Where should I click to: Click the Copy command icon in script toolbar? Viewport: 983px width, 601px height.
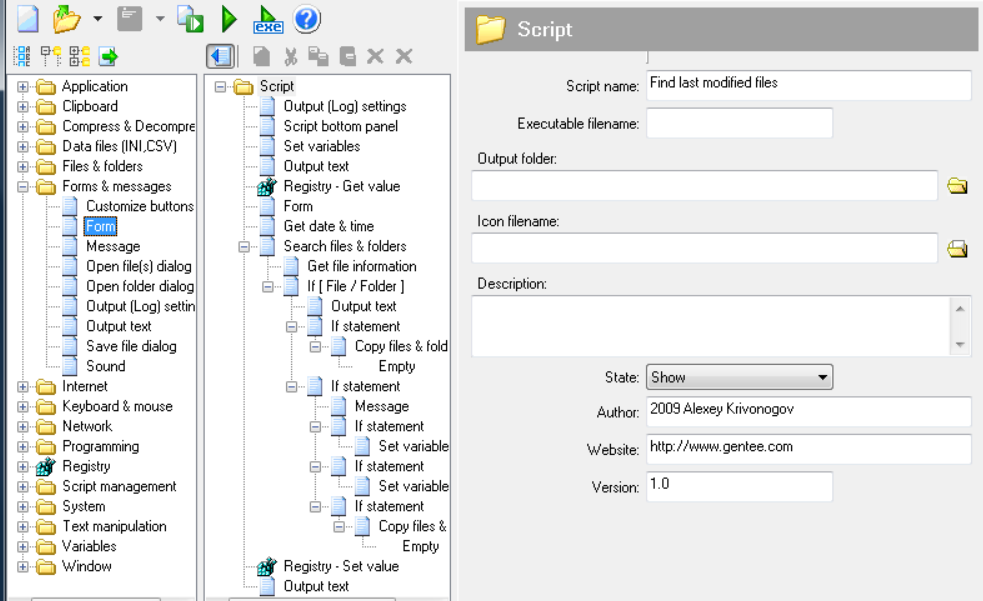coord(261,56)
